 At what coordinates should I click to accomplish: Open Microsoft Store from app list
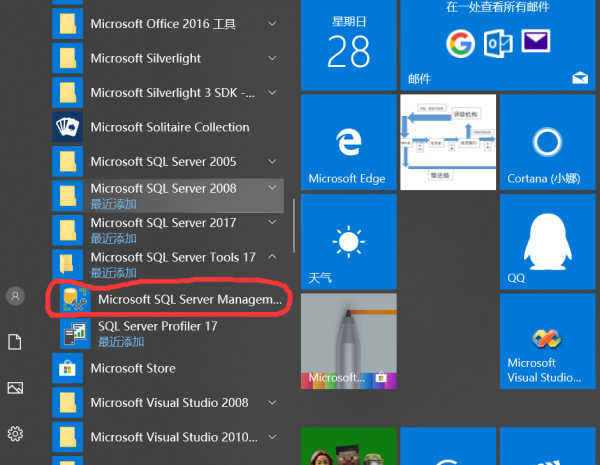(x=132, y=368)
